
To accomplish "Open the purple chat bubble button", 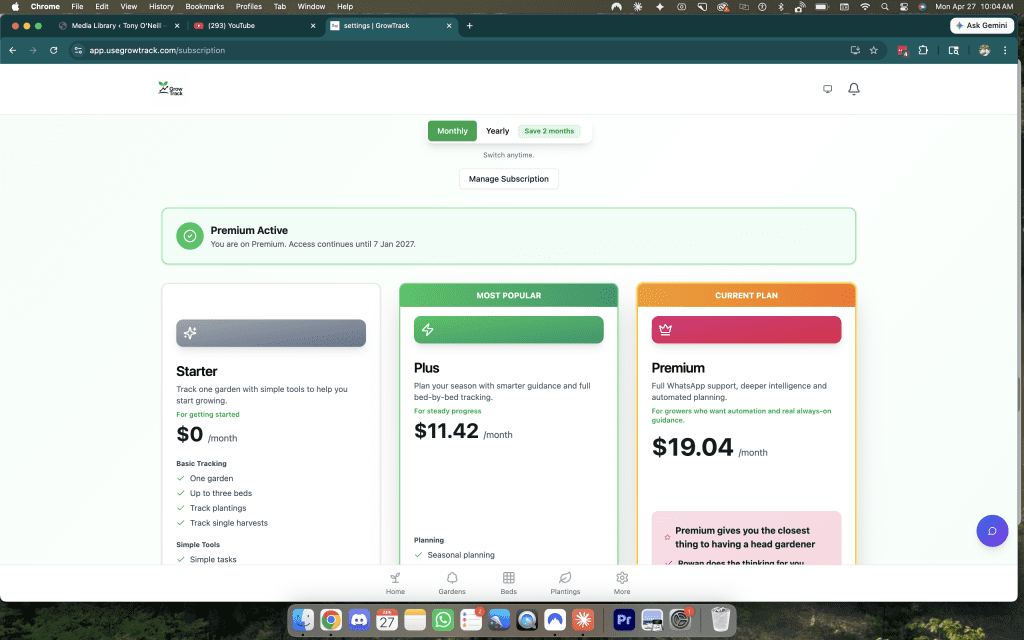I will point(992,531).
